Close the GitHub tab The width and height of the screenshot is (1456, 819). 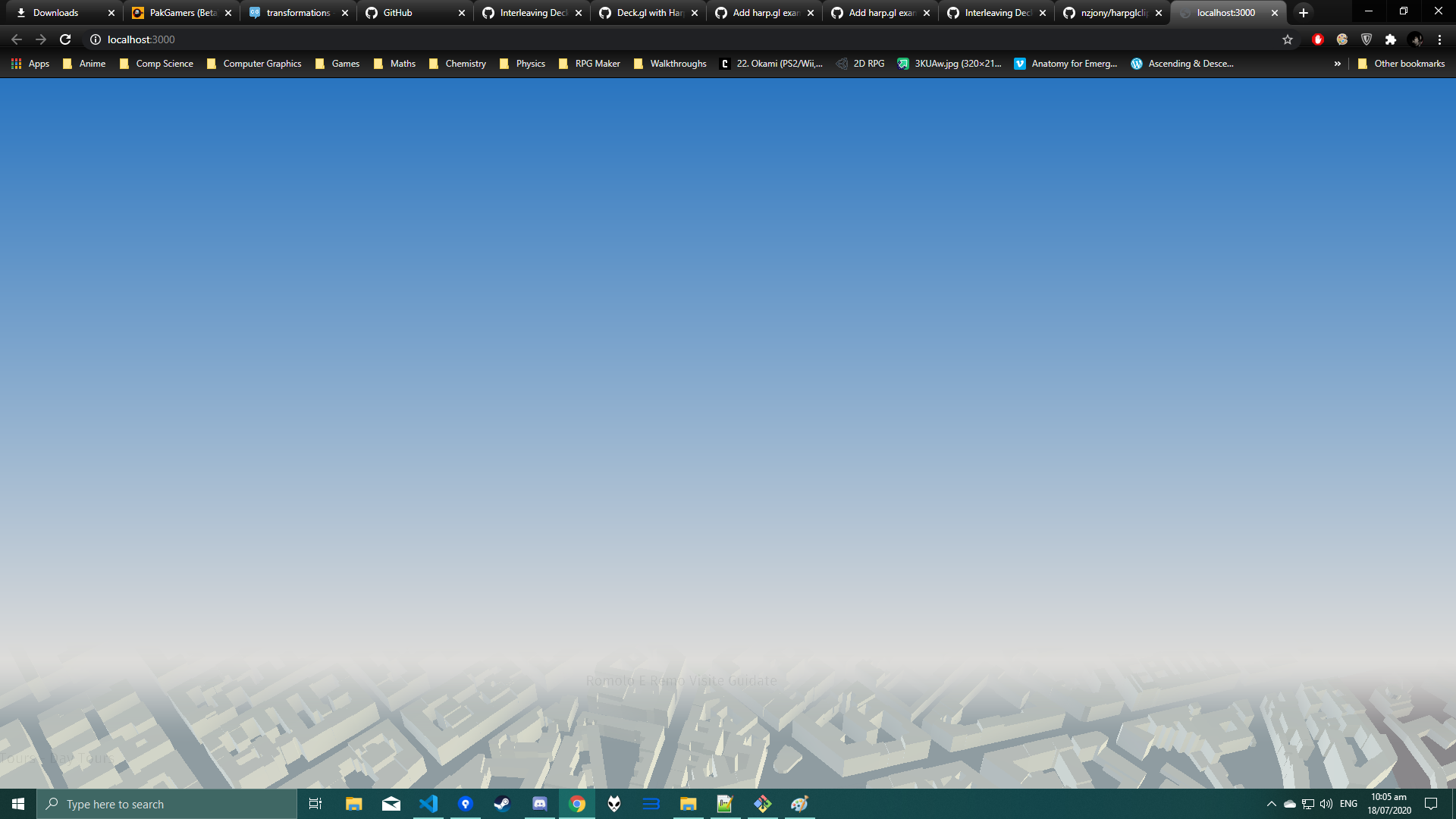click(462, 13)
